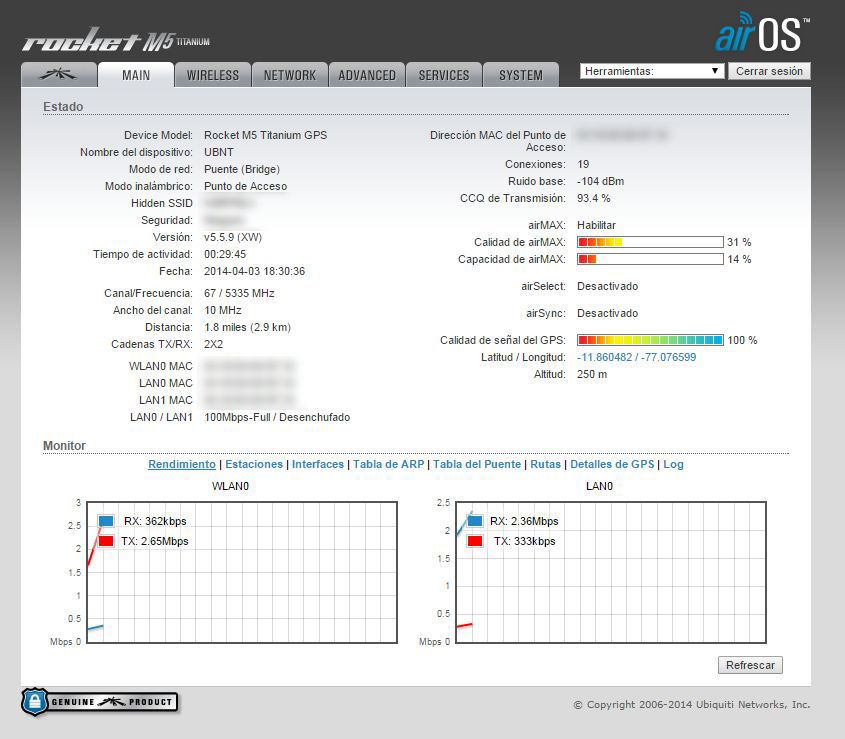Open the SERVICES tab
This screenshot has width=845, height=739.
tap(444, 75)
